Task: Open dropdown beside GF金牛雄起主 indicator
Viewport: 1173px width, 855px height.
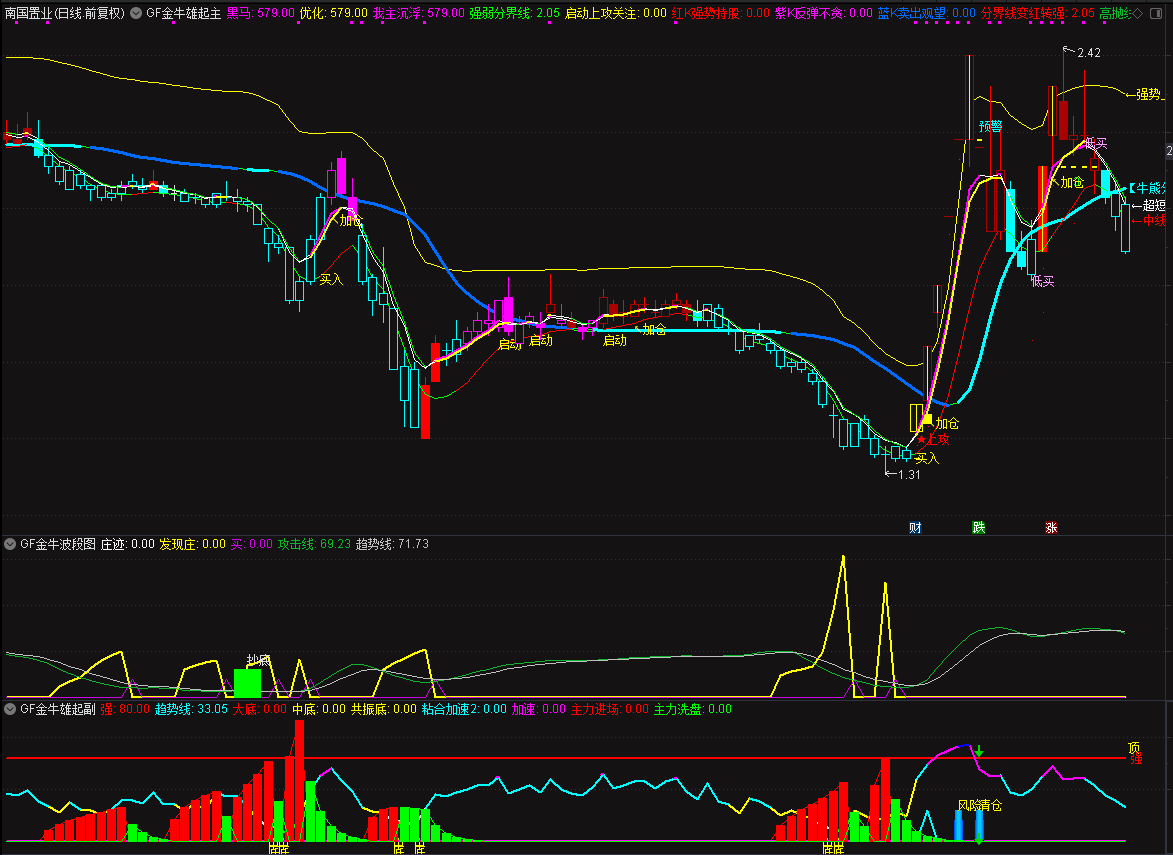Action: coord(136,13)
